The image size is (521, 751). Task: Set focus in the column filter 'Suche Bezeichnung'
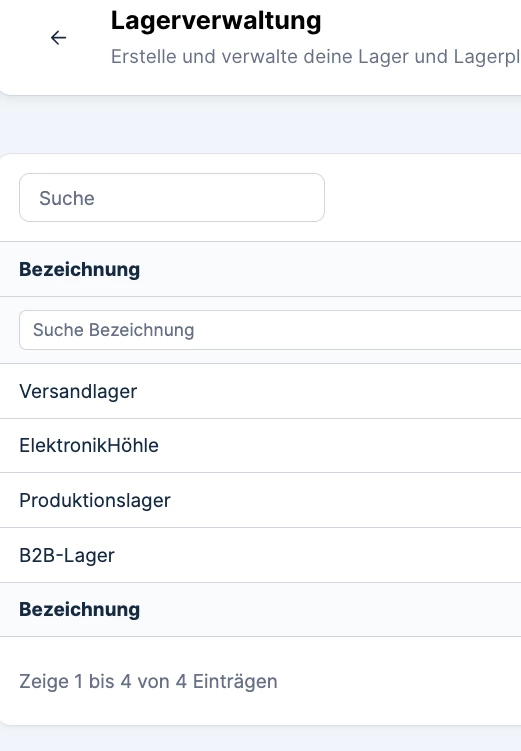click(x=270, y=330)
